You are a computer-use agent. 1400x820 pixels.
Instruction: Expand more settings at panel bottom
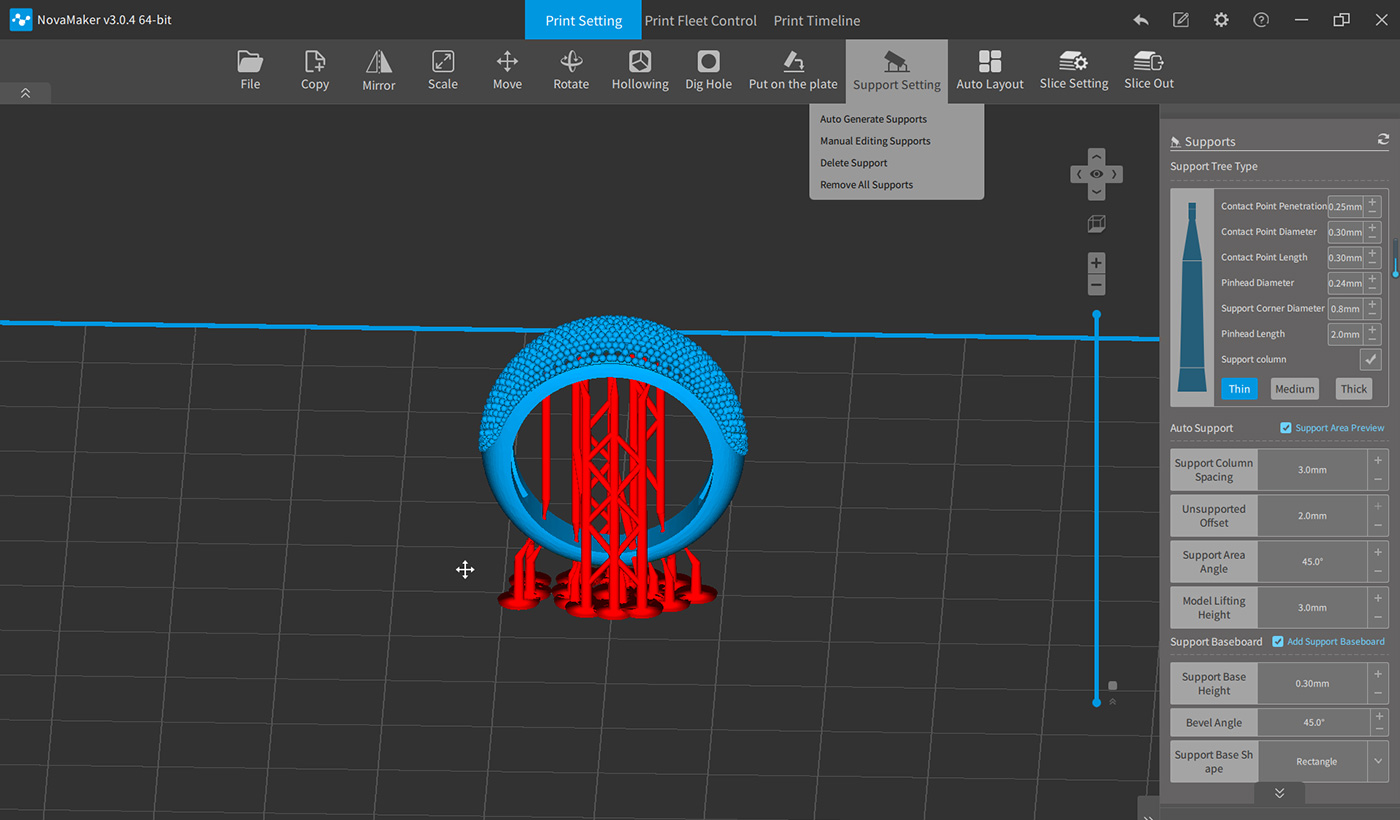pos(1279,792)
